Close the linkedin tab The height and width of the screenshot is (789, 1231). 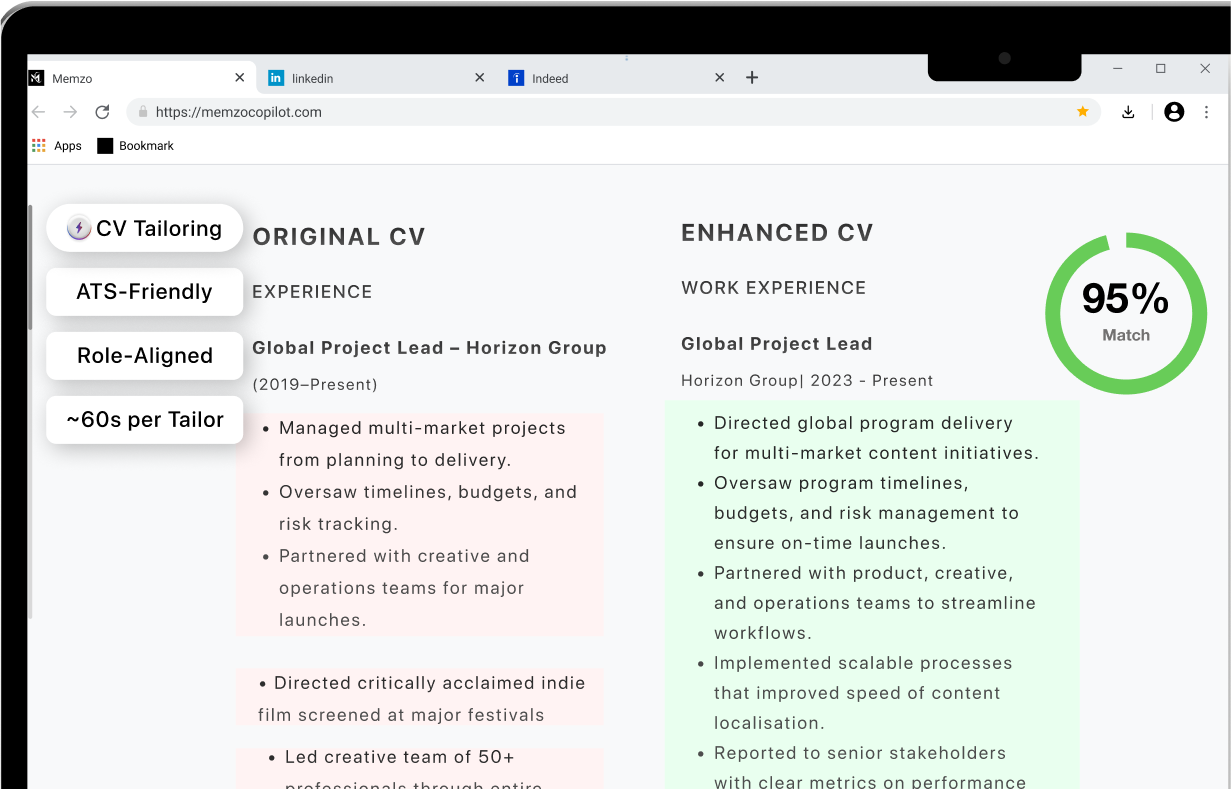(479, 77)
